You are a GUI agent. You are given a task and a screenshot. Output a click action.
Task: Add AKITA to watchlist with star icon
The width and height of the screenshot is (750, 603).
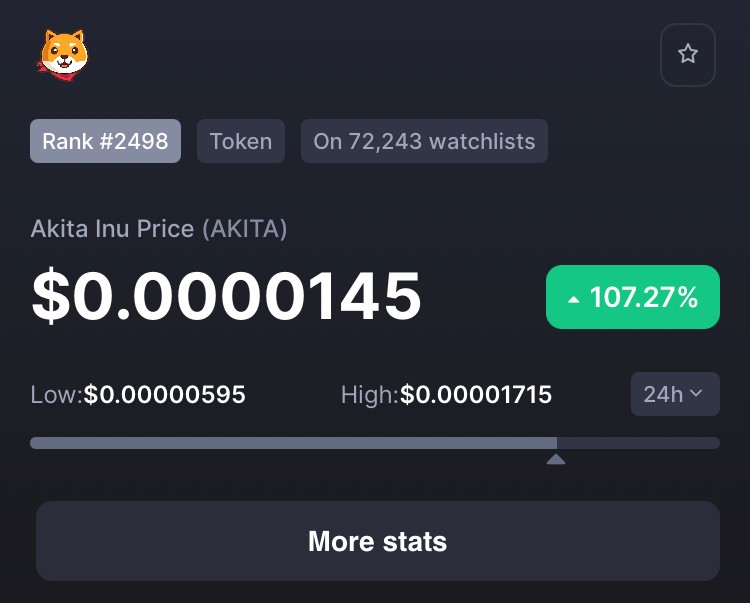[x=688, y=55]
